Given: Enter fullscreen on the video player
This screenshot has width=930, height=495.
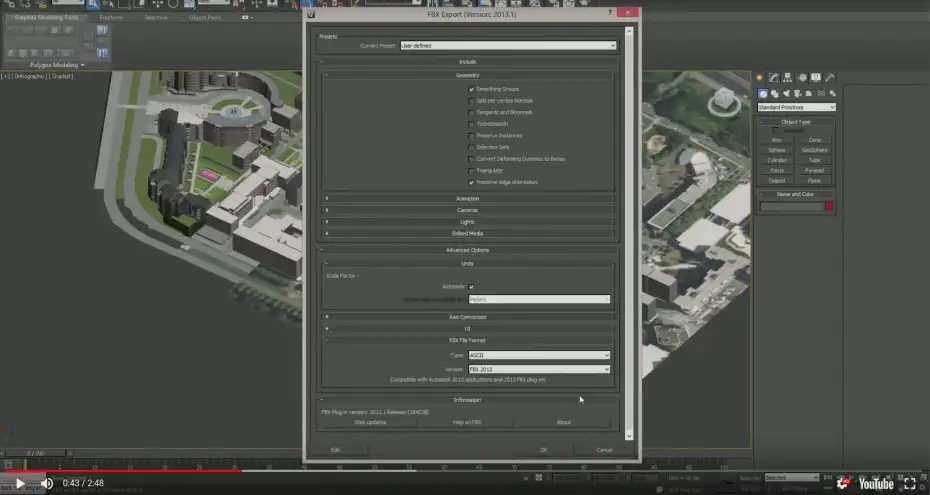Looking at the screenshot, I should point(910,484).
